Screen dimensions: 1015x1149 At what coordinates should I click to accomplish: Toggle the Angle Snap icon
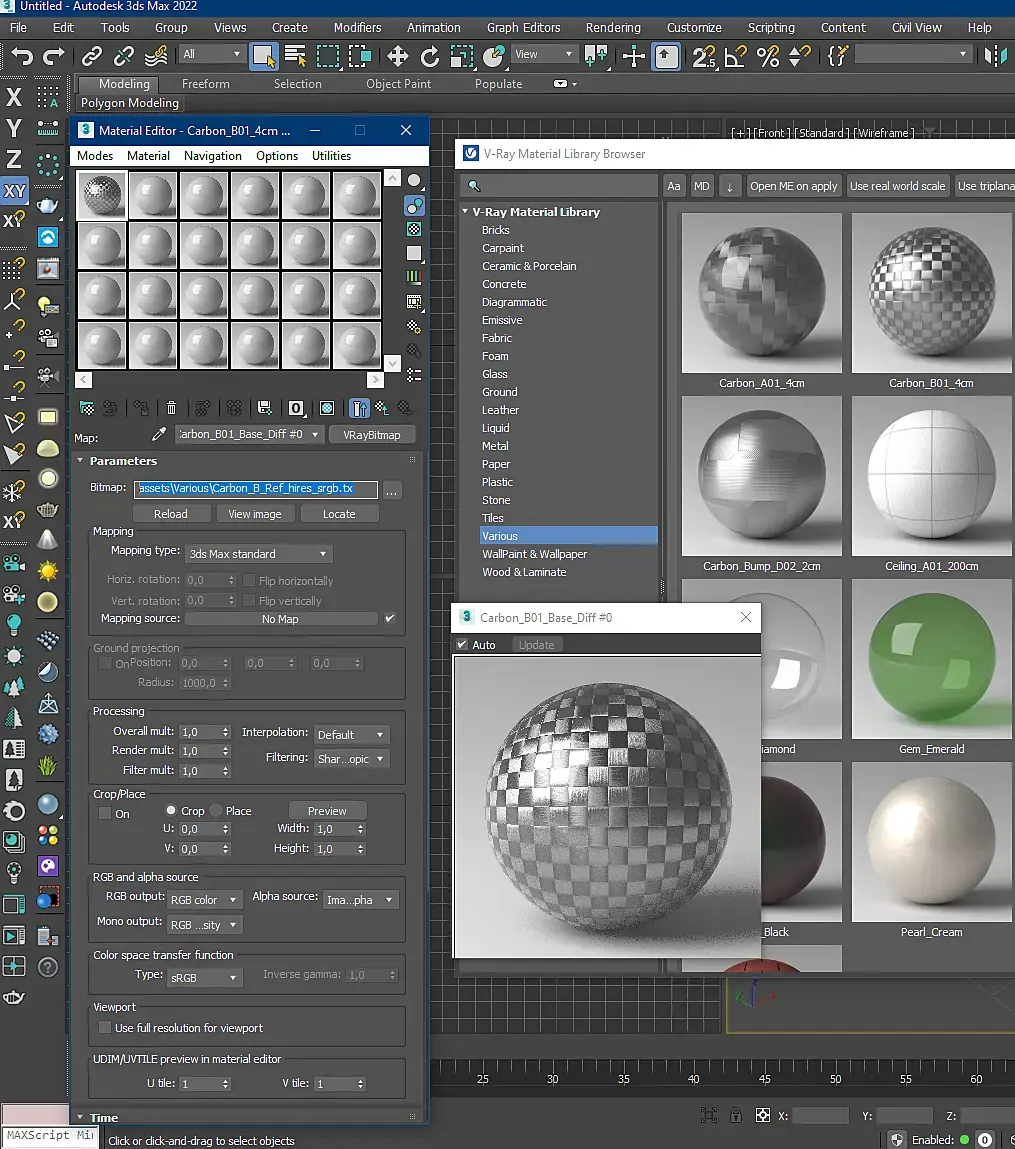(736, 56)
